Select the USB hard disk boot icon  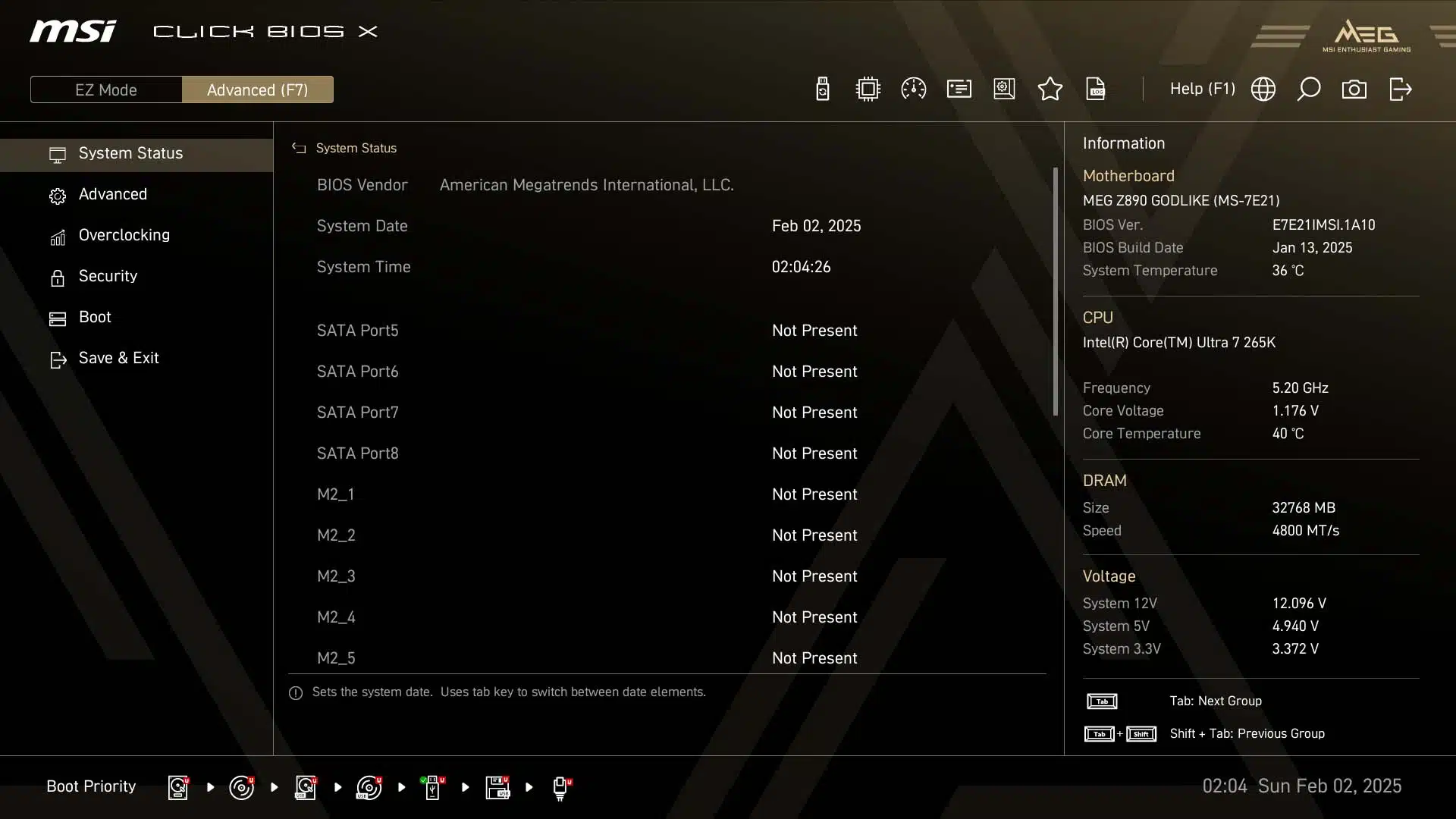(x=306, y=787)
